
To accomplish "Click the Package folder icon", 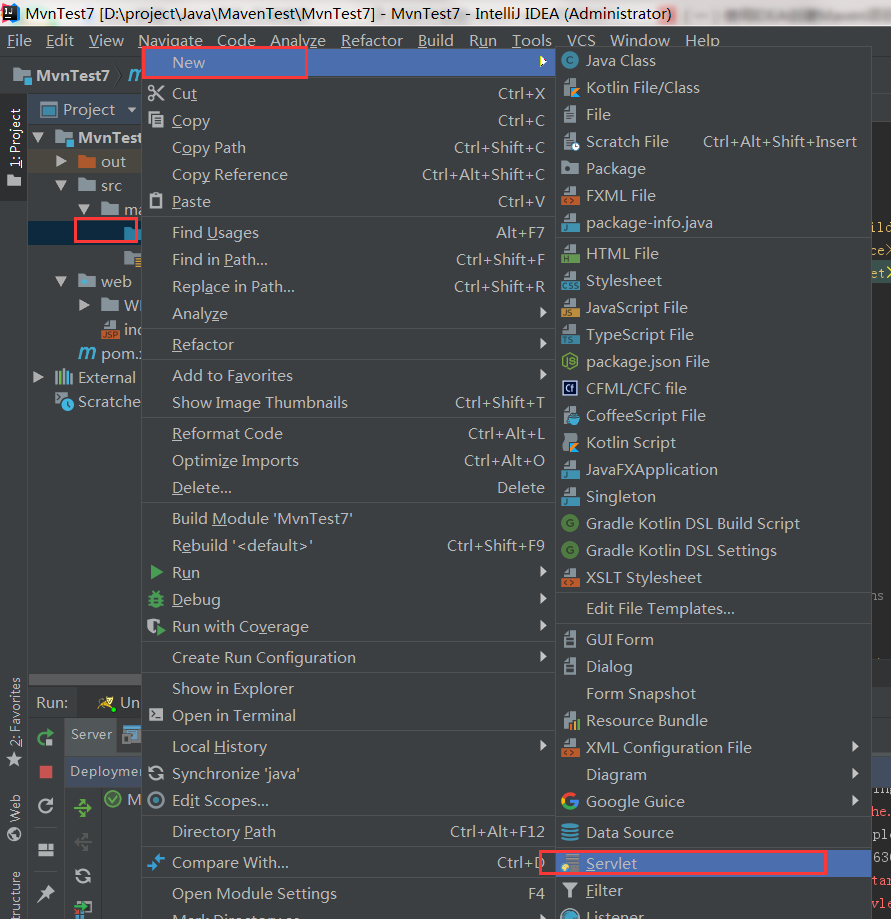I will [x=570, y=168].
